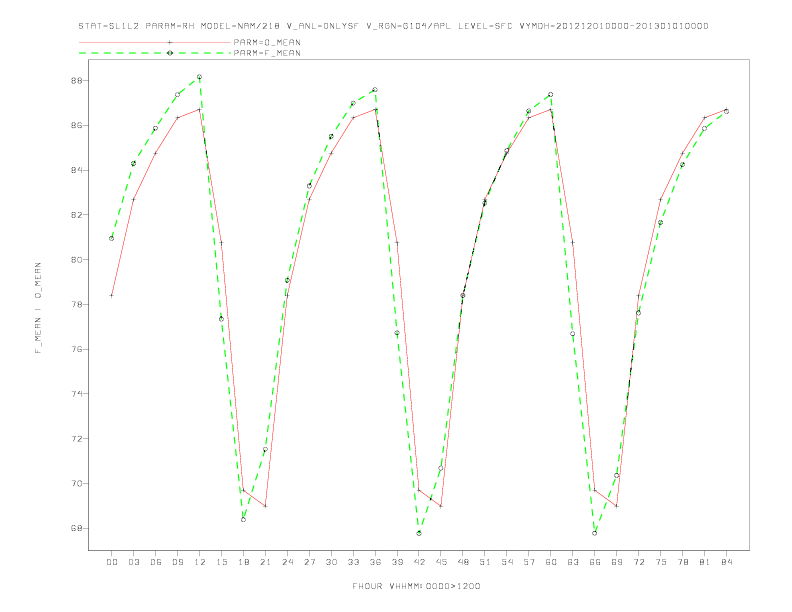Click the F_MEAN circle marker at hour 84

point(726,112)
